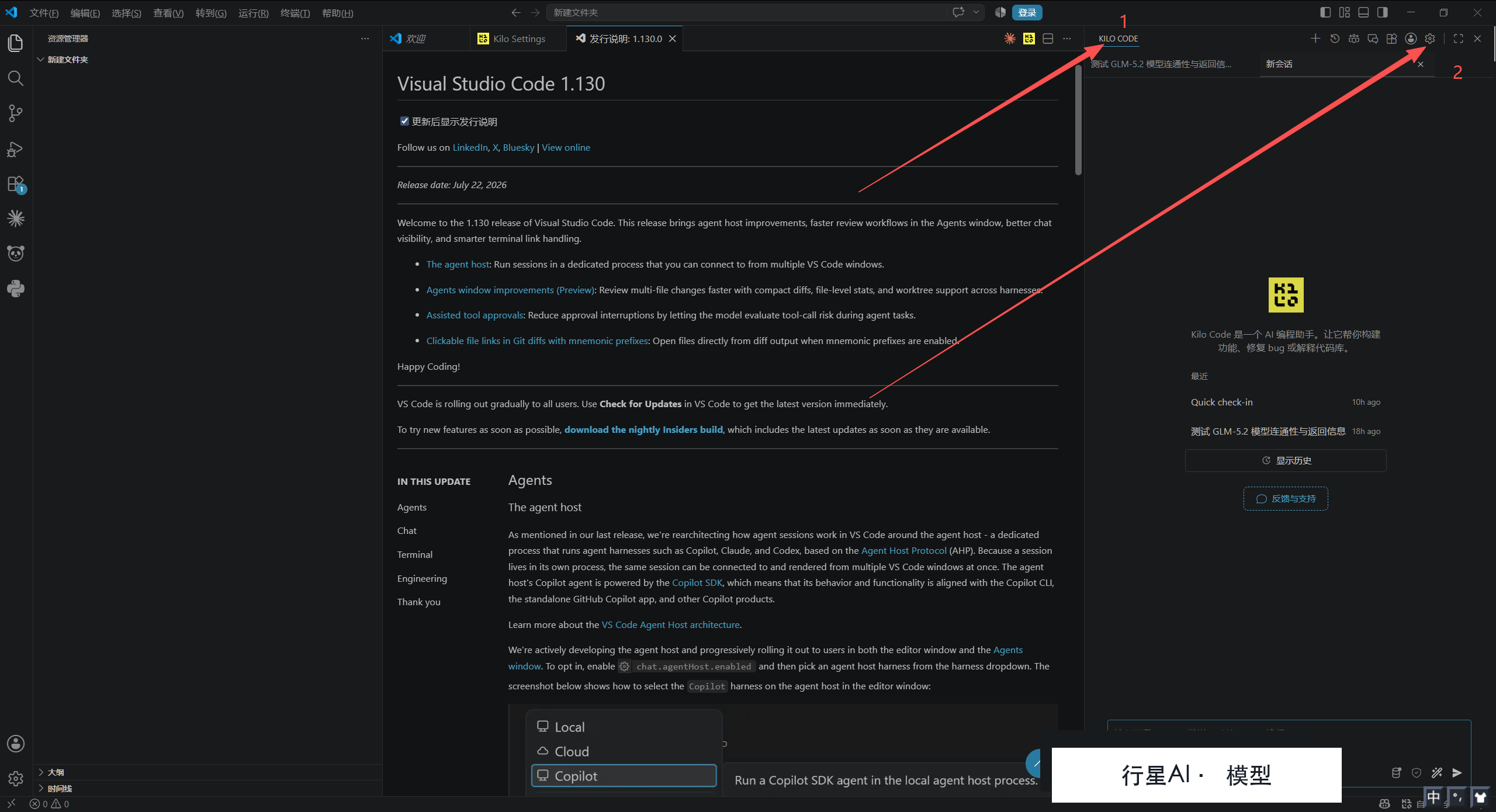The height and width of the screenshot is (812, 1496).
Task: Toggle the 更新后显示发行说明 checkbox
Action: [x=404, y=121]
